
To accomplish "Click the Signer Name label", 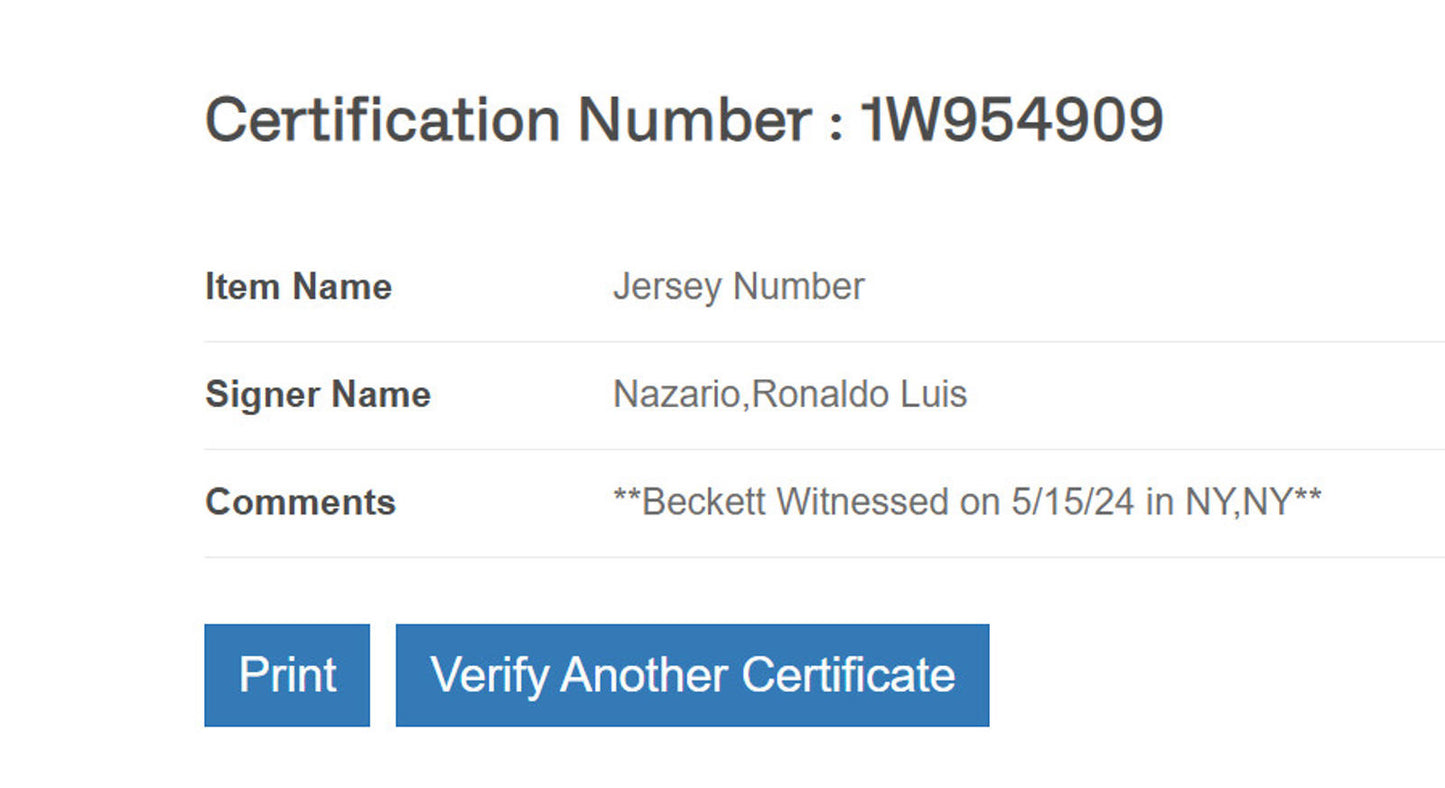I will coord(317,395).
